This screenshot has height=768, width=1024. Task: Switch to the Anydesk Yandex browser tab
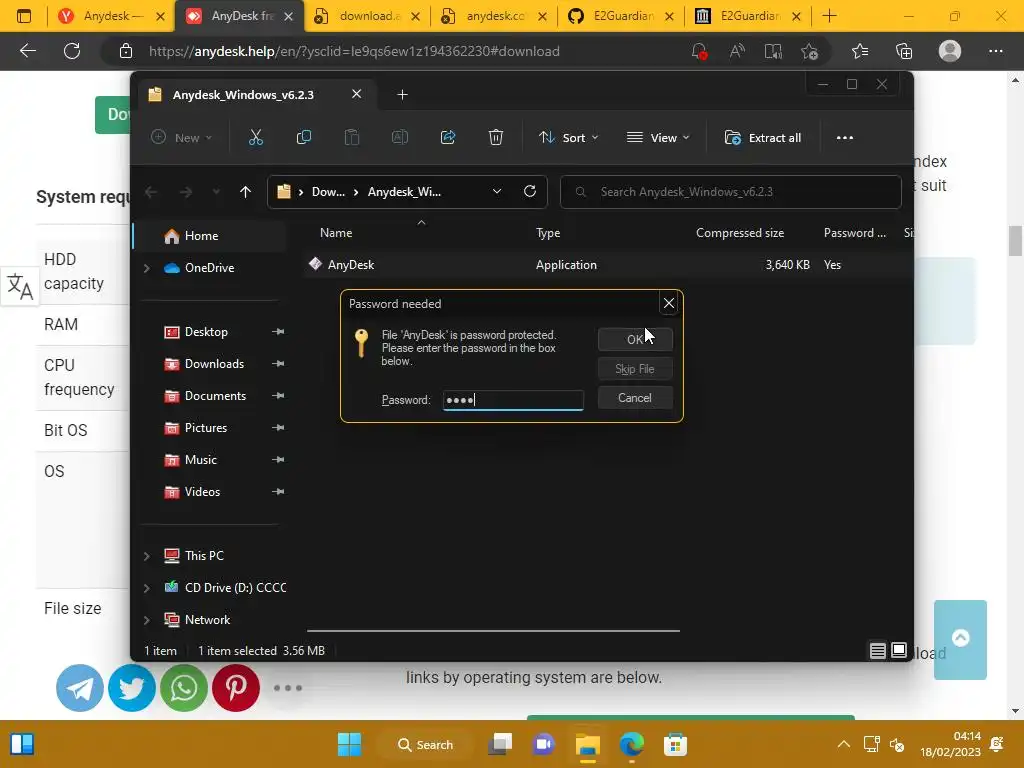112,16
